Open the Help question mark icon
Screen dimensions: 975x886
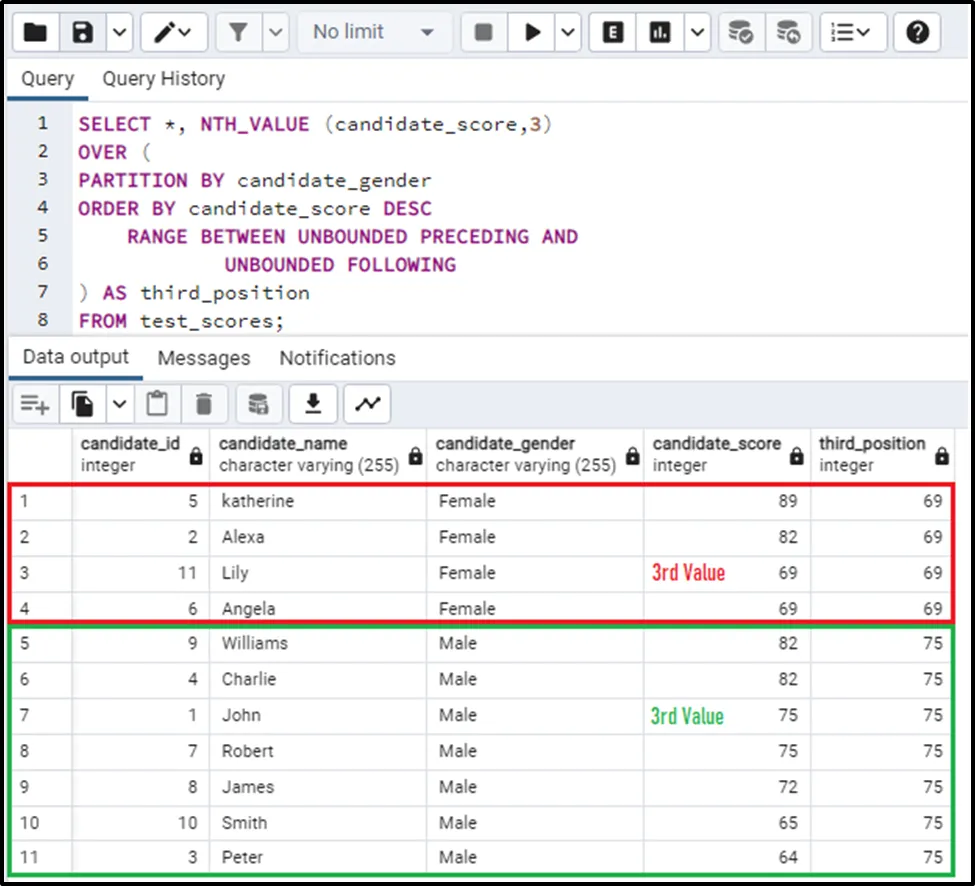917,33
